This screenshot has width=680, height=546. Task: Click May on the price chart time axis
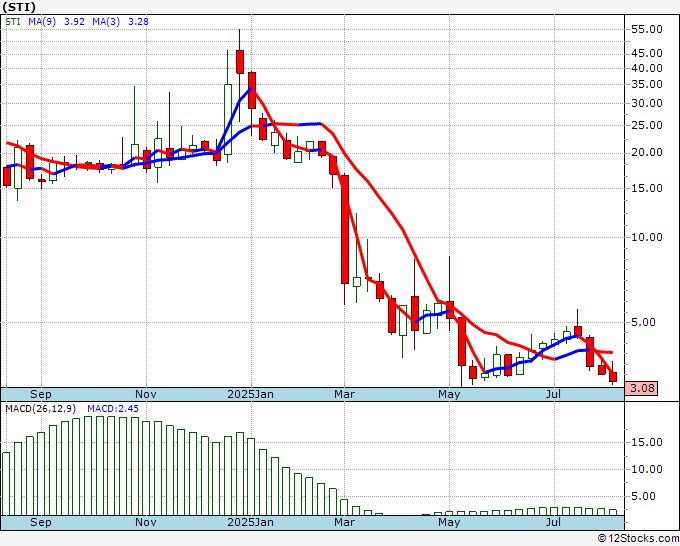(449, 394)
